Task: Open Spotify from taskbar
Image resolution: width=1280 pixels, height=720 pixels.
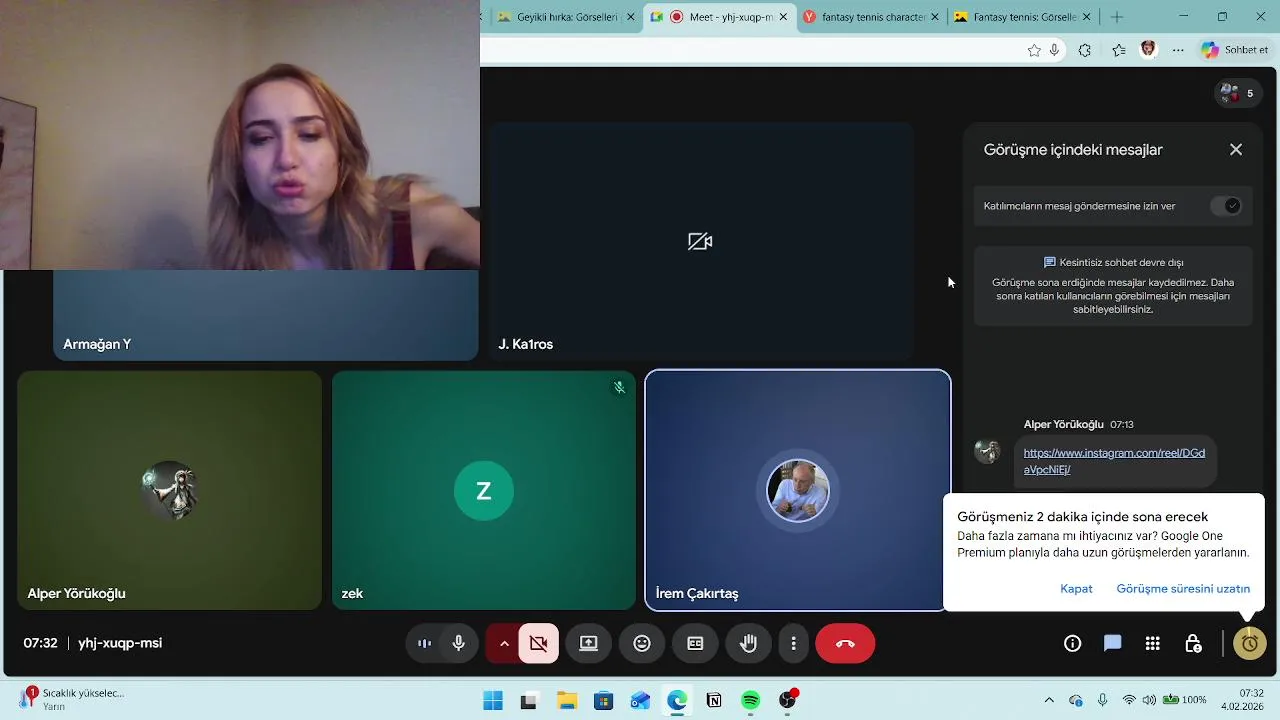Action: point(751,700)
